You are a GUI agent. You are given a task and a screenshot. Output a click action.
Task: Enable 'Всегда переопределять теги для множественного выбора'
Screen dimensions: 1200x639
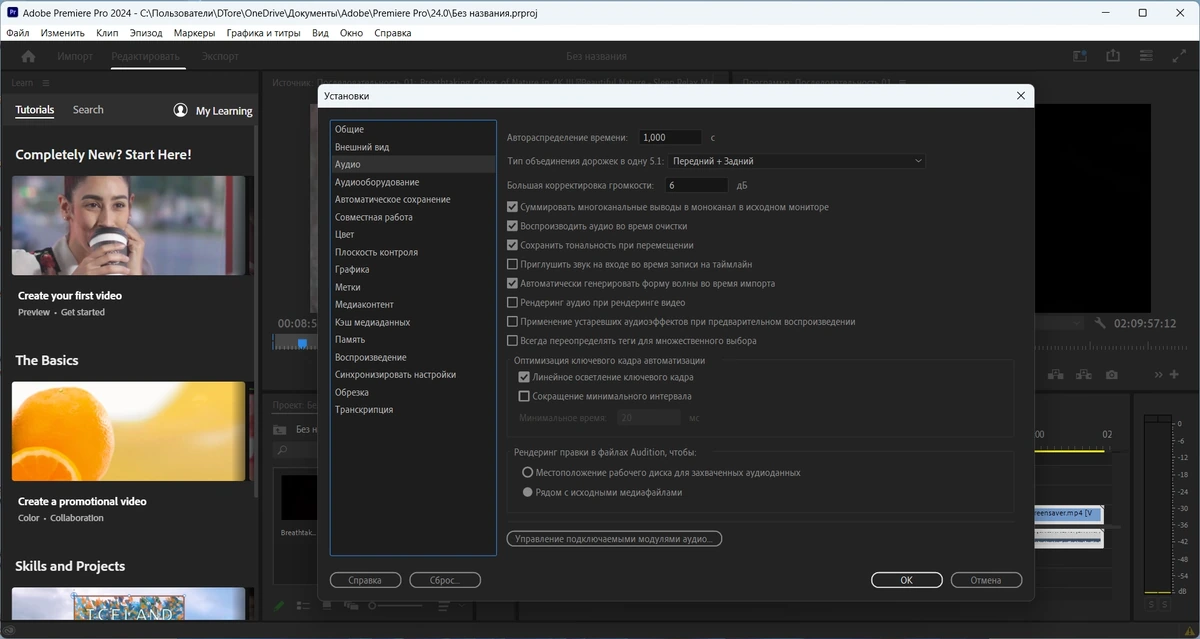point(512,341)
